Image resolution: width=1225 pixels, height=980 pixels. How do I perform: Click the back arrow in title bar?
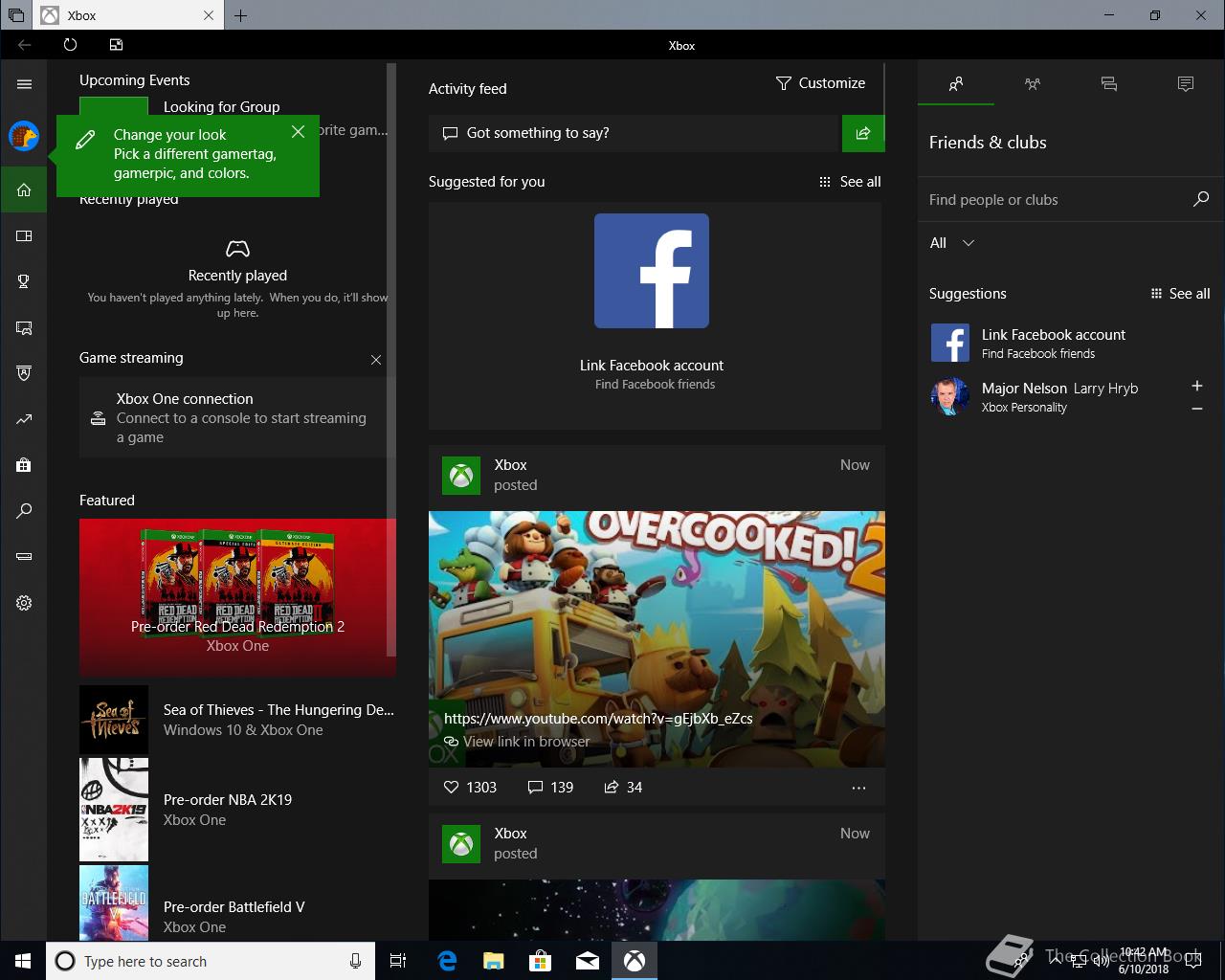coord(25,45)
